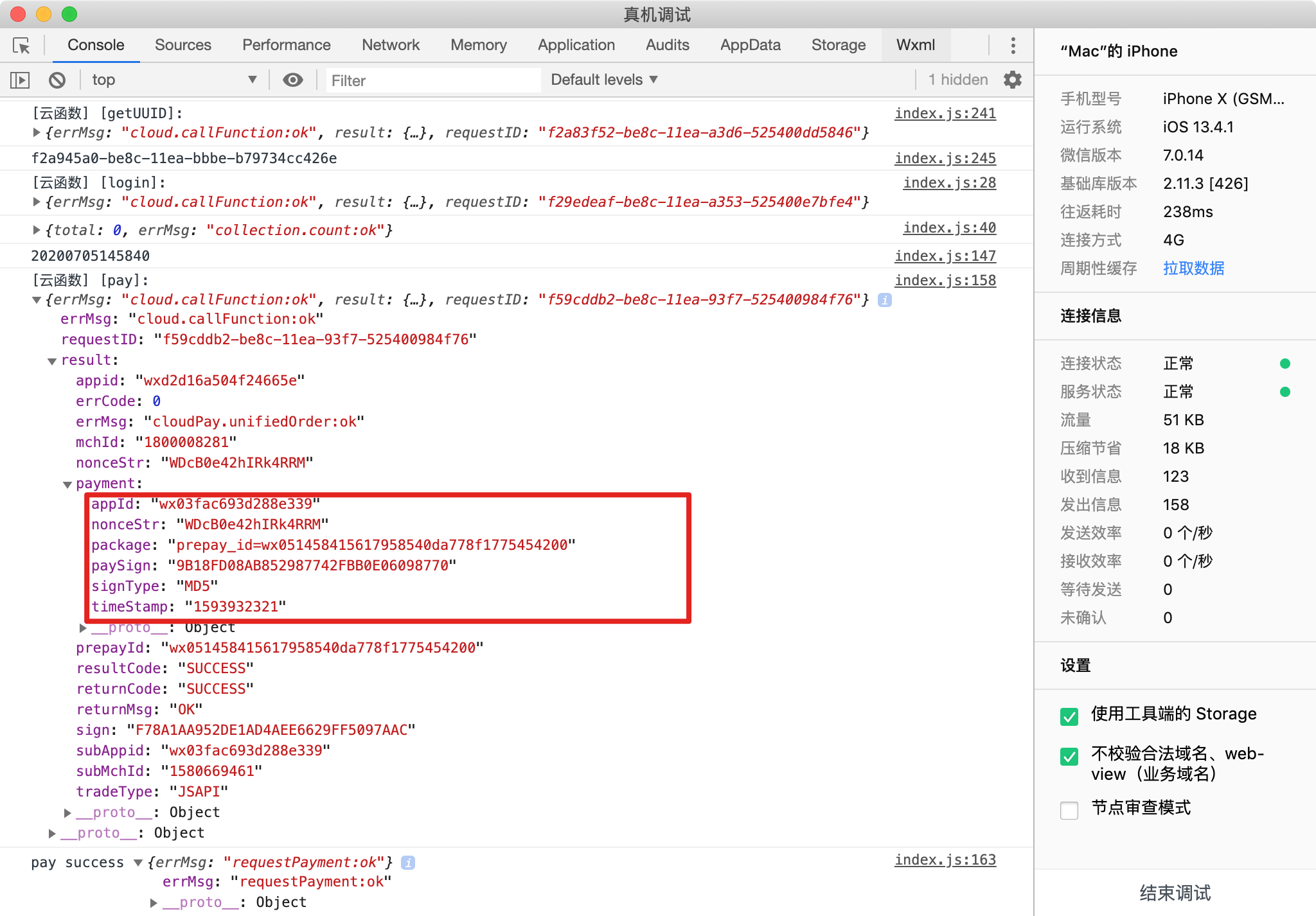Screen dimensions: 1316x916
Task: Open the Default levels dropdown
Action: (604, 80)
